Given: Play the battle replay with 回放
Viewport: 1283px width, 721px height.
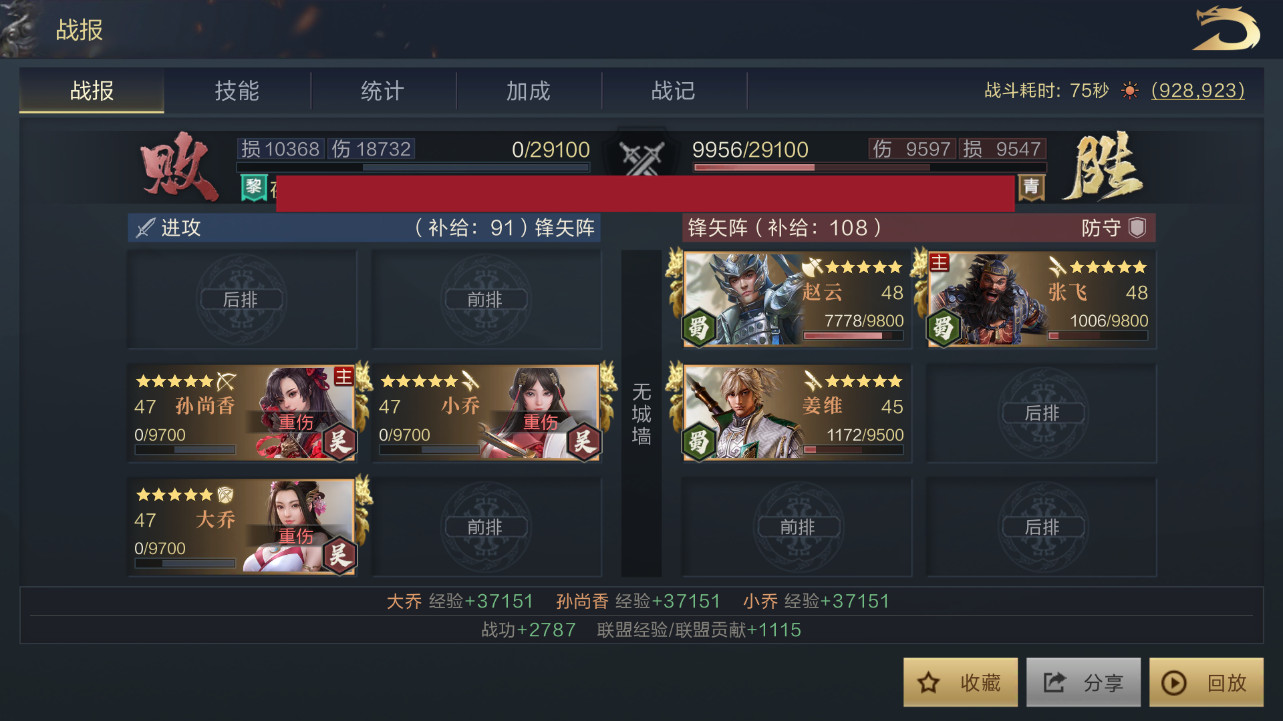Looking at the screenshot, I should 1206,683.
